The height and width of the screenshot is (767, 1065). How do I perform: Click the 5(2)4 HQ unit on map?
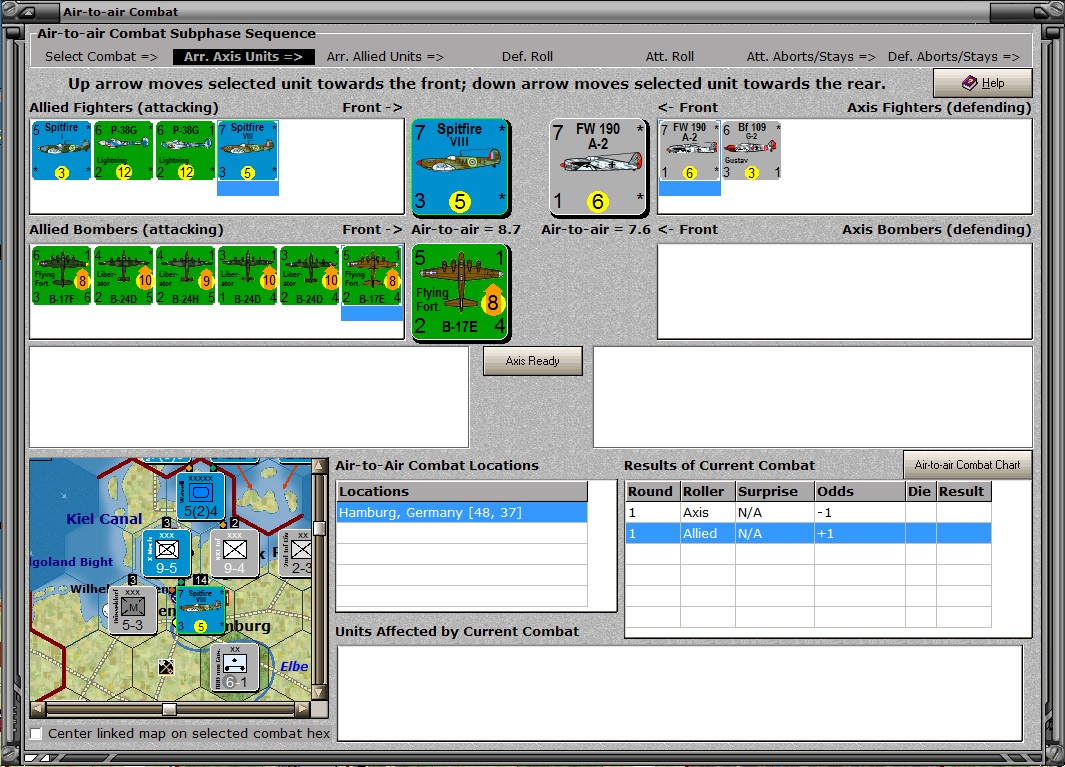(200, 496)
